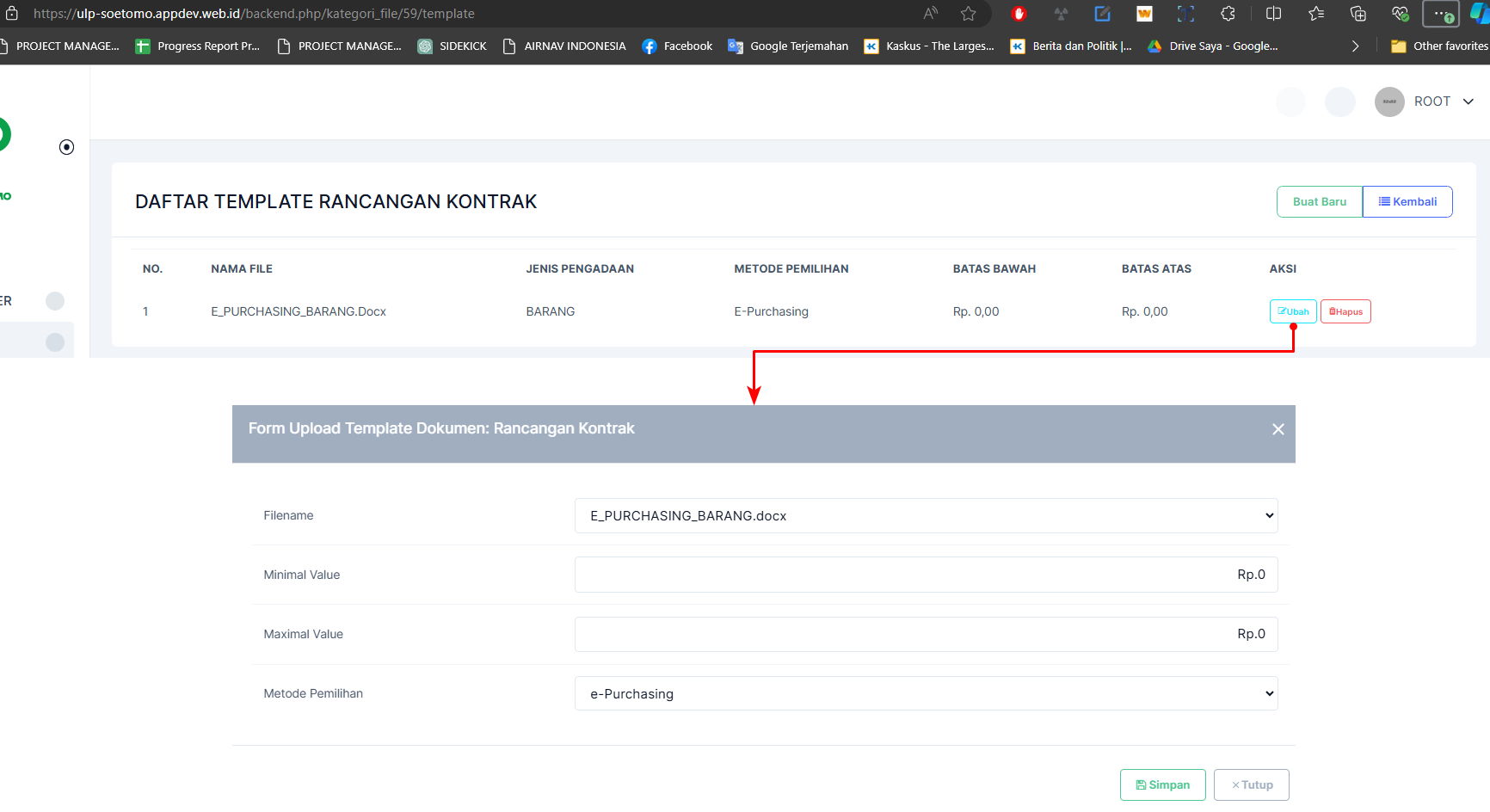Click Ubah for E_PURCHASING_BARANG row
This screenshot has height=812, width=1490.
tap(1293, 311)
